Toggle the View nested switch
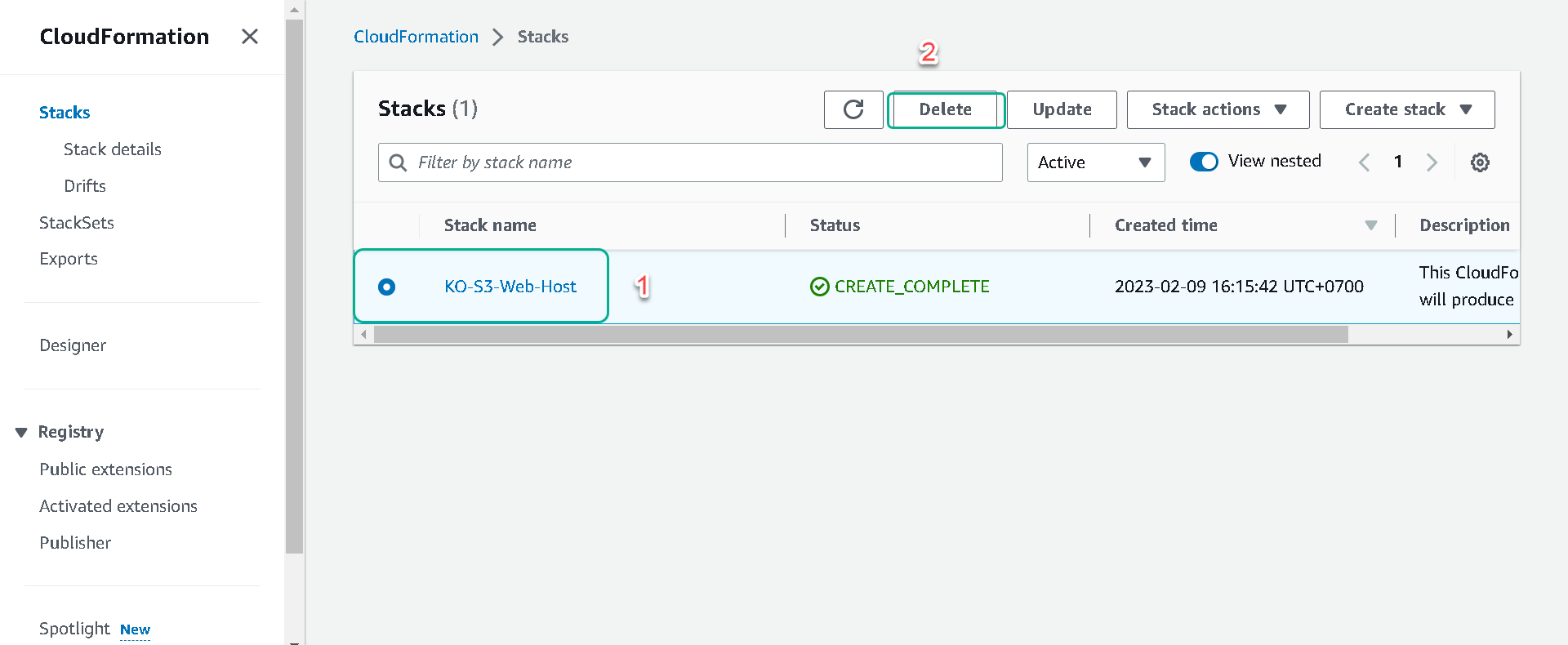 pos(1204,162)
